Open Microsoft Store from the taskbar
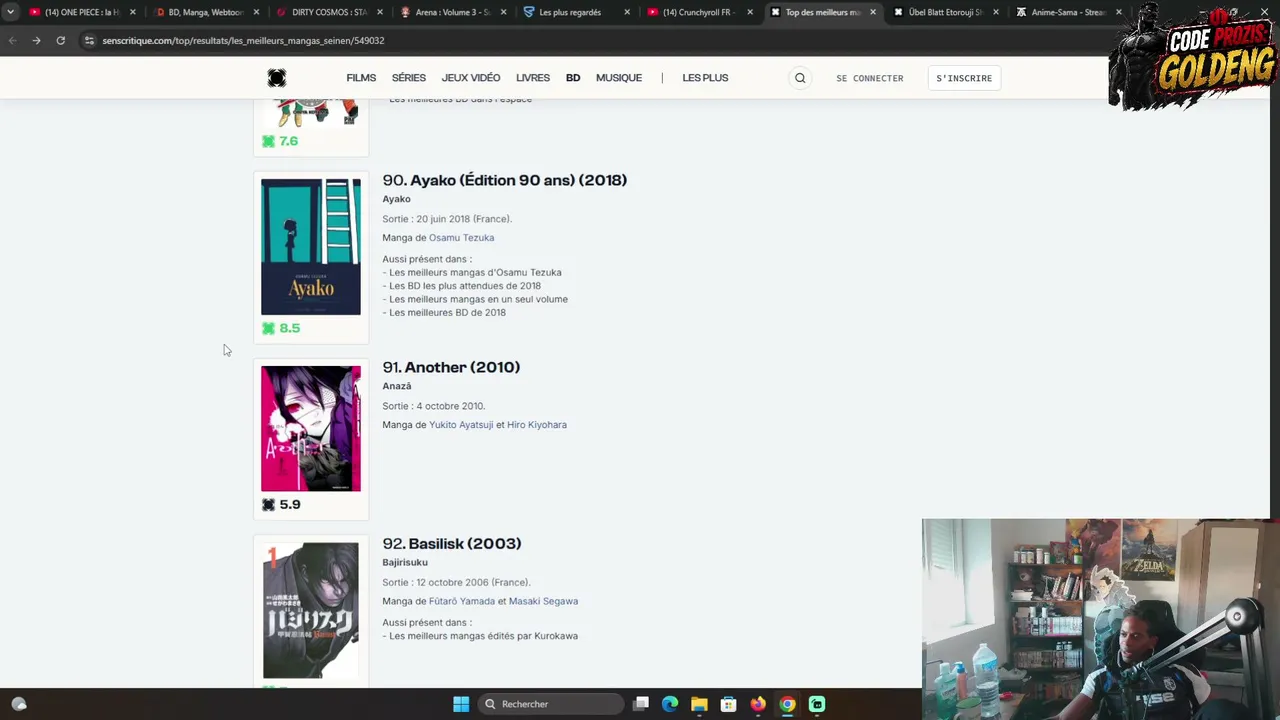This screenshot has height=720, width=1280. pyautogui.click(x=728, y=704)
